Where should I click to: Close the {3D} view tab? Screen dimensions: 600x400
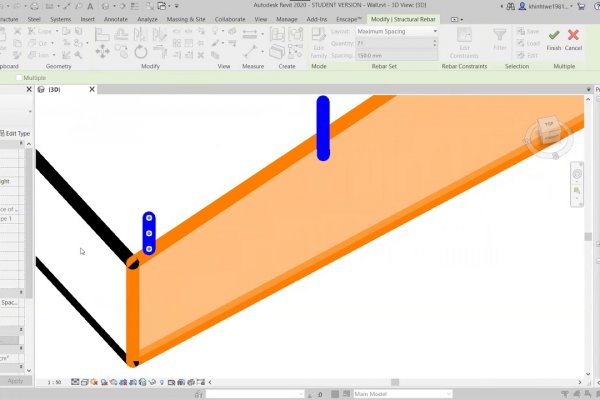coord(92,89)
